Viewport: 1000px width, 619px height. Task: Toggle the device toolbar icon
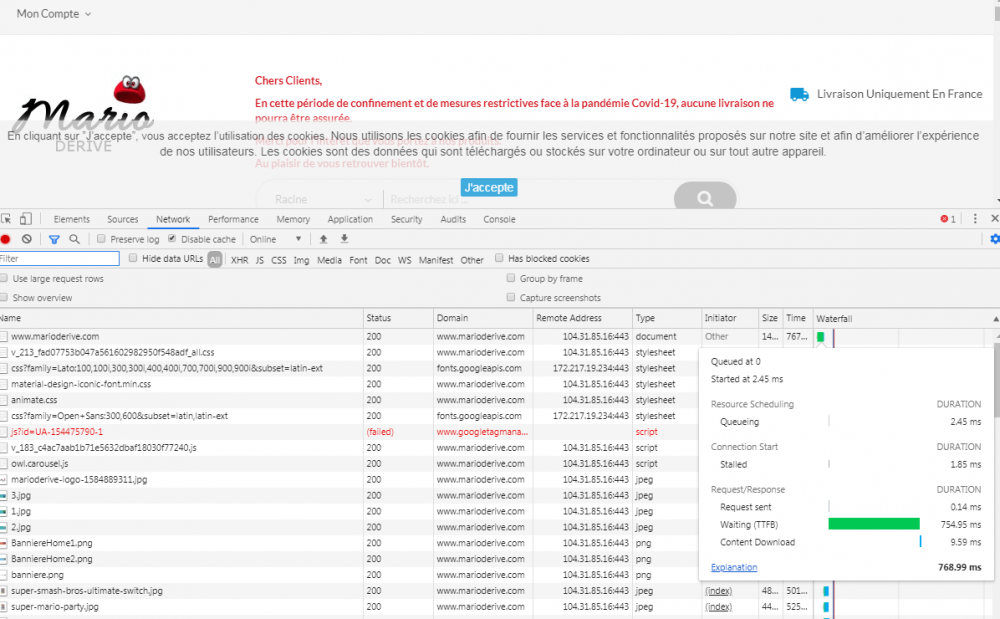click(26, 219)
